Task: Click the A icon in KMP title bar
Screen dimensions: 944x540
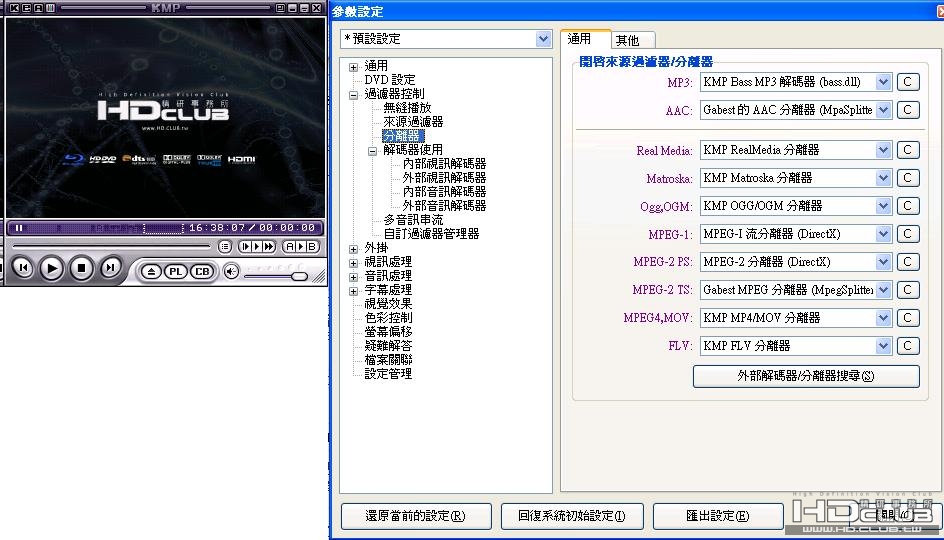Action: tap(38, 8)
